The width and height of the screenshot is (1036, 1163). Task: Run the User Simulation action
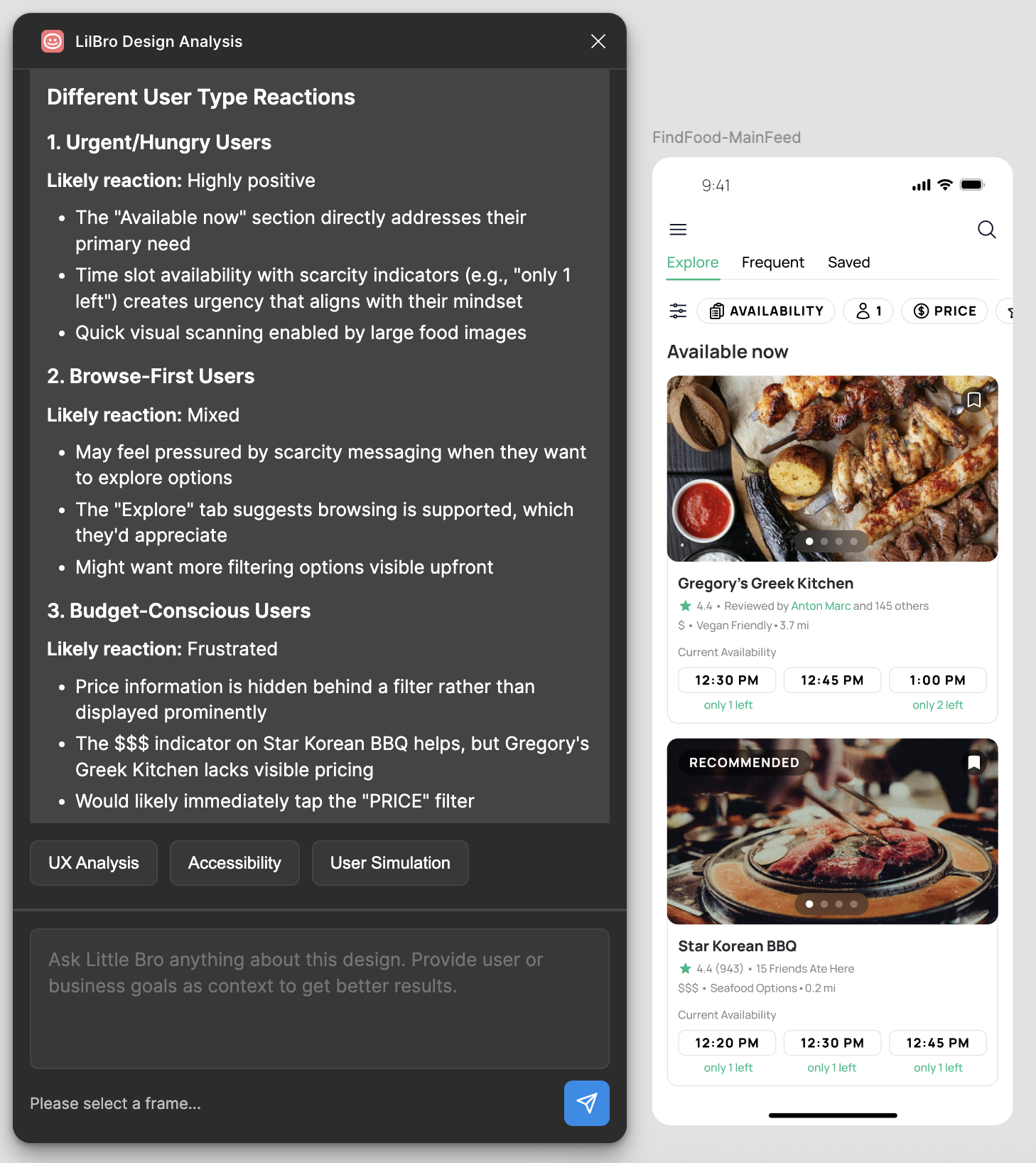390,863
